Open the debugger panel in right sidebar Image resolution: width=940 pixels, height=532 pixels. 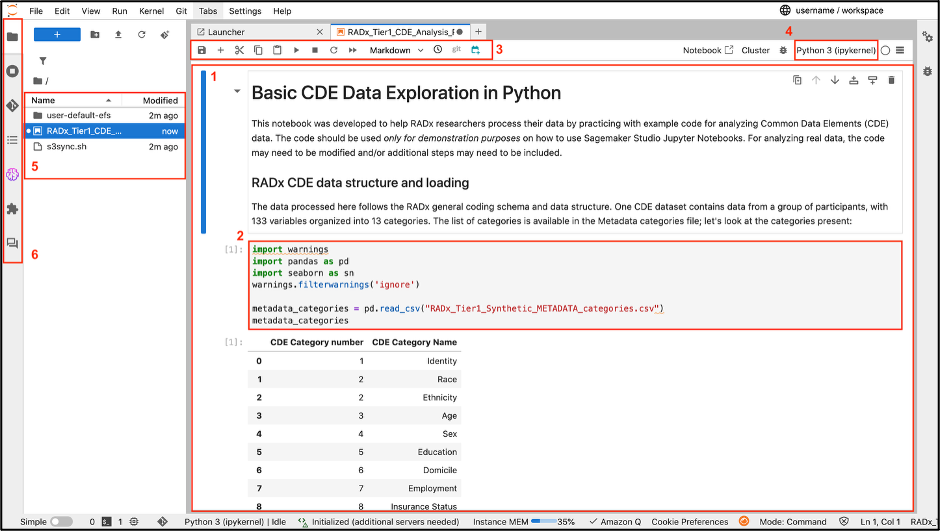point(928,71)
